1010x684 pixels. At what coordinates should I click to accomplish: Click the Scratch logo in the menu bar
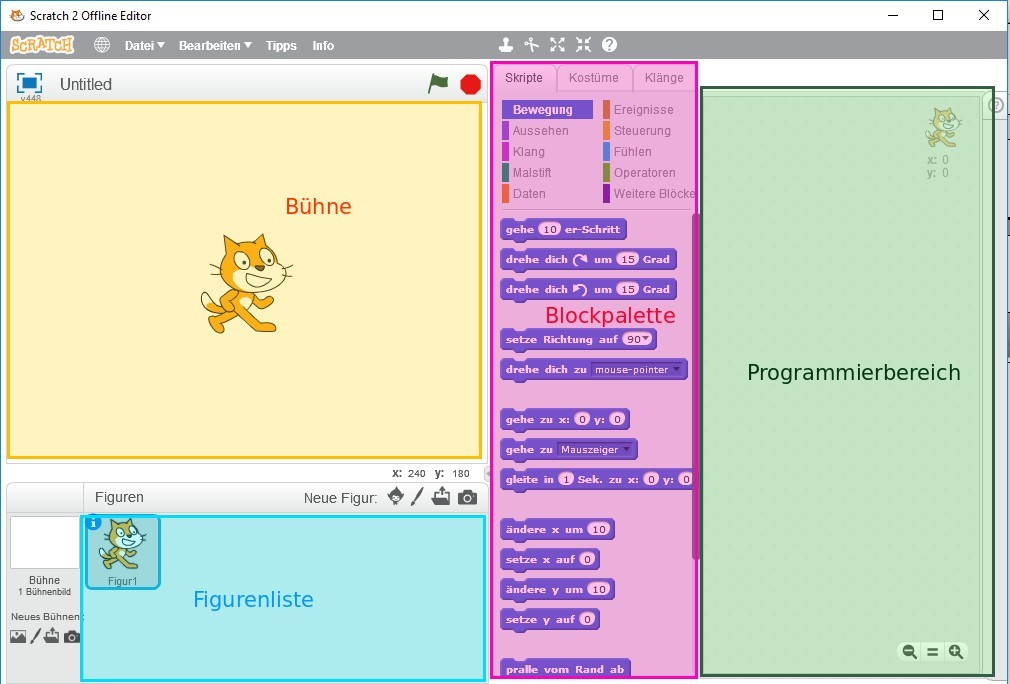pyautogui.click(x=42, y=45)
